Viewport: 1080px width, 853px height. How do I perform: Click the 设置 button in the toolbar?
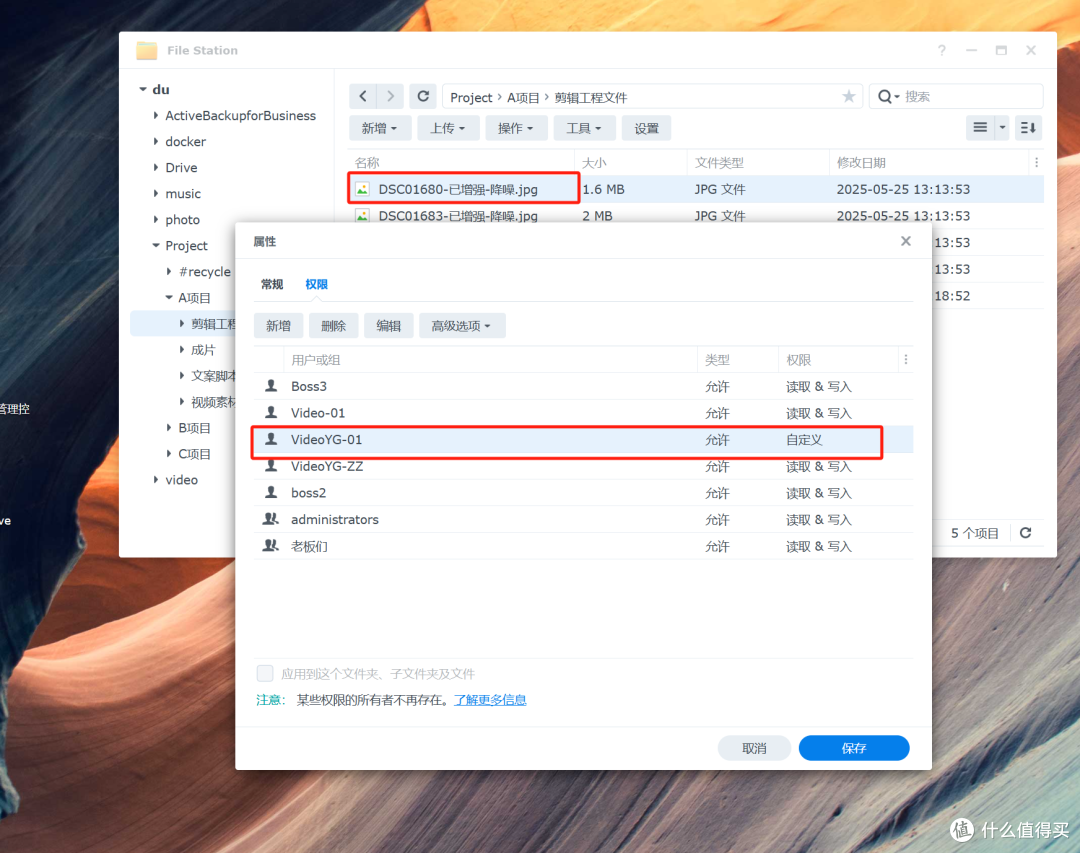(x=646, y=128)
